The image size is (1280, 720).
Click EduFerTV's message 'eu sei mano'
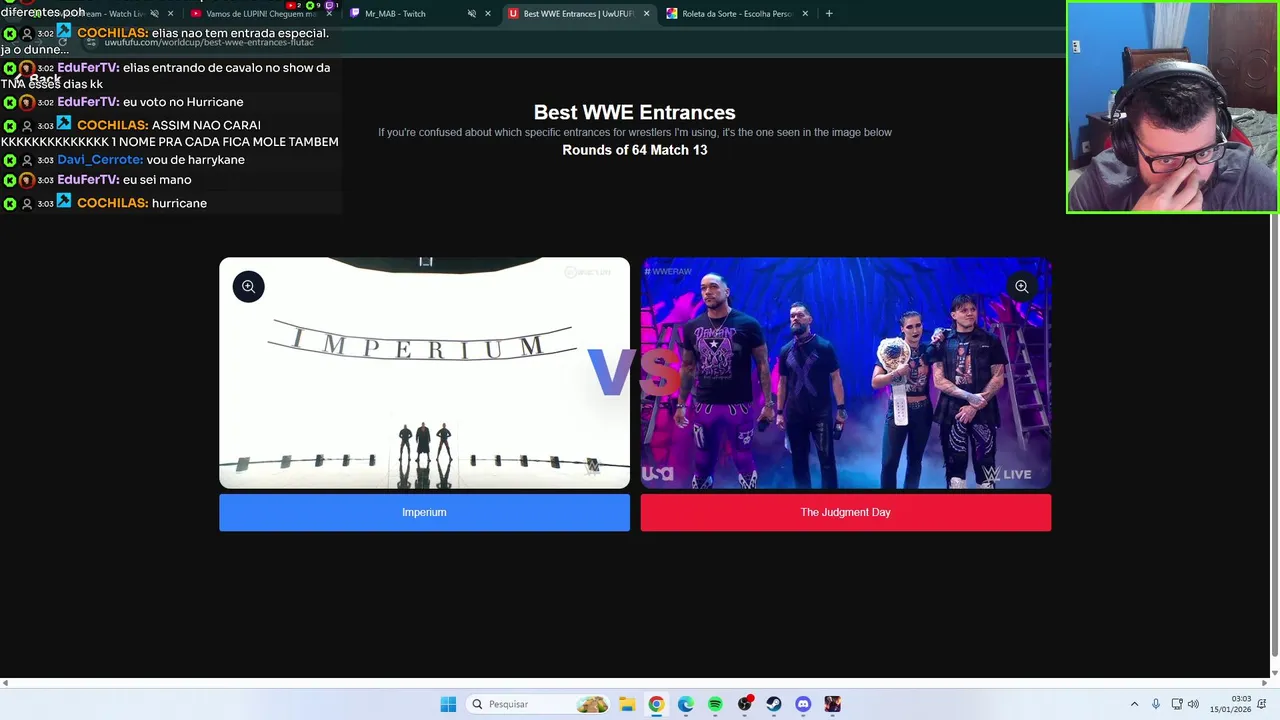157,180
